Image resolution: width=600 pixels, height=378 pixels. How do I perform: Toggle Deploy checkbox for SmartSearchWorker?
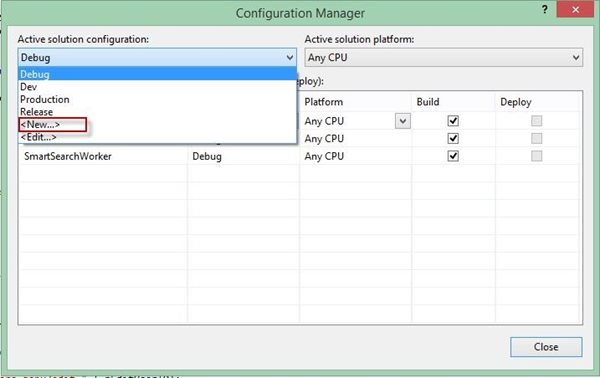[536, 156]
